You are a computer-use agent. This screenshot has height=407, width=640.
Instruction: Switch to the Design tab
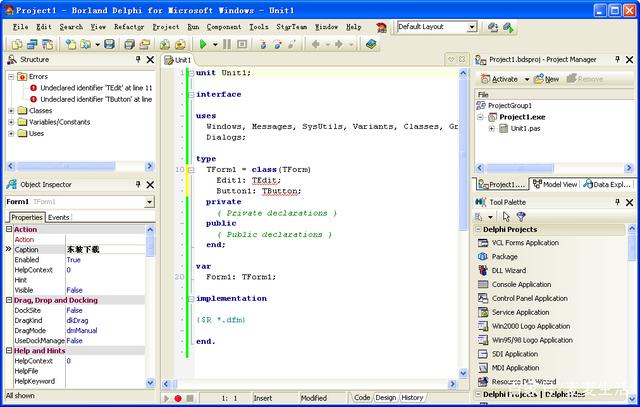pyautogui.click(x=386, y=398)
